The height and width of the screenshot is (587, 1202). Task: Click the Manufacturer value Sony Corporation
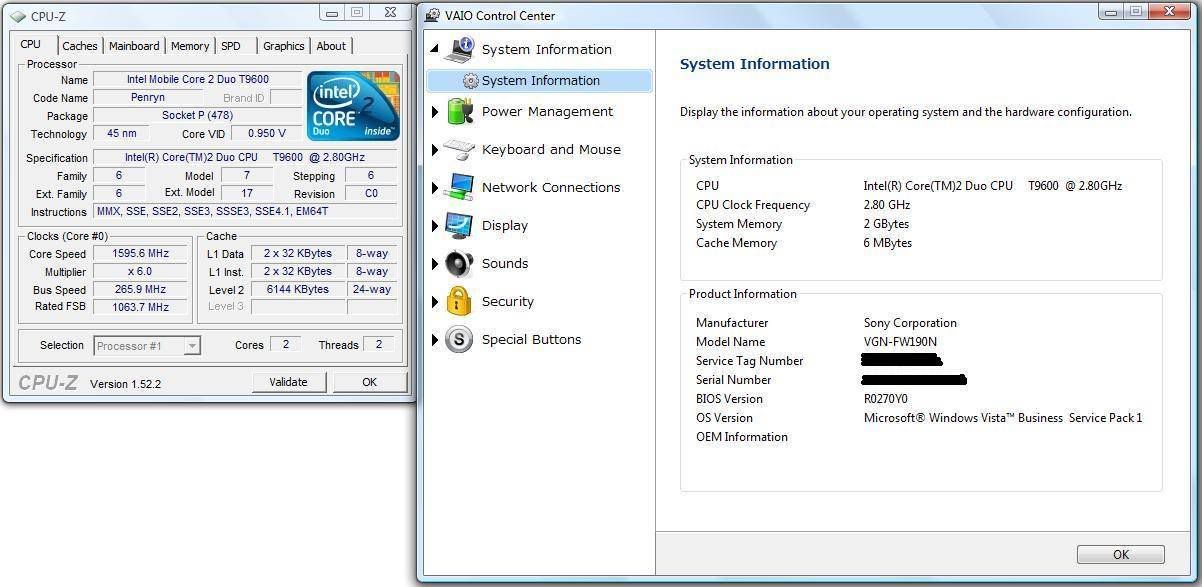[910, 323]
